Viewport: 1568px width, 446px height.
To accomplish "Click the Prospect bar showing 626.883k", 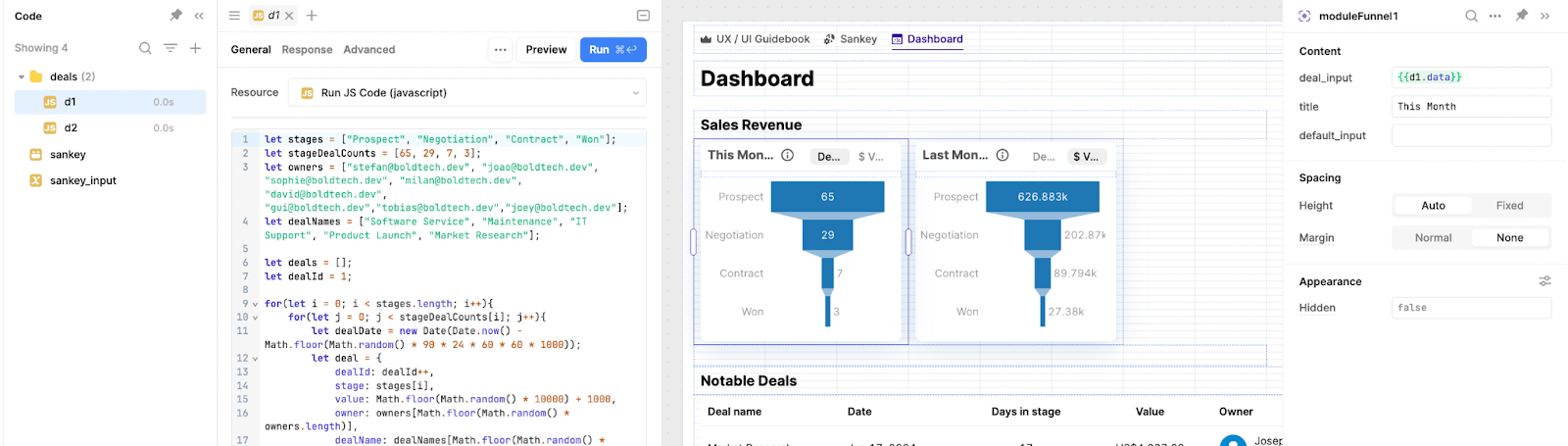I will [1043, 197].
